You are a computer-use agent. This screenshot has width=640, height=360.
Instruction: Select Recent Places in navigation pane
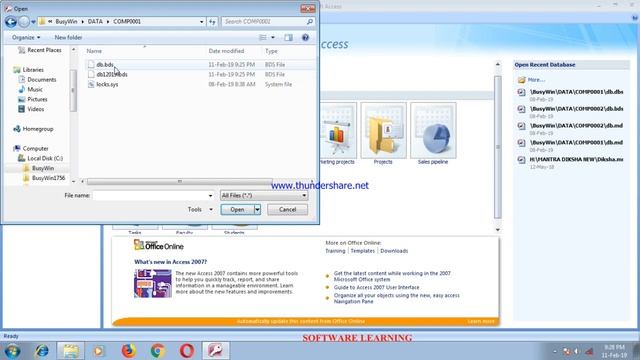44,50
